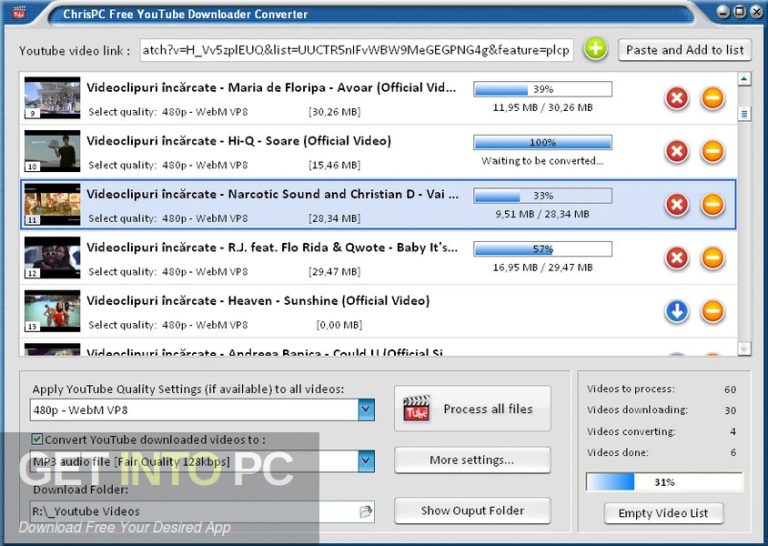The image size is (768, 546).
Task: Click the Youtube video link input field
Action: click(x=357, y=50)
